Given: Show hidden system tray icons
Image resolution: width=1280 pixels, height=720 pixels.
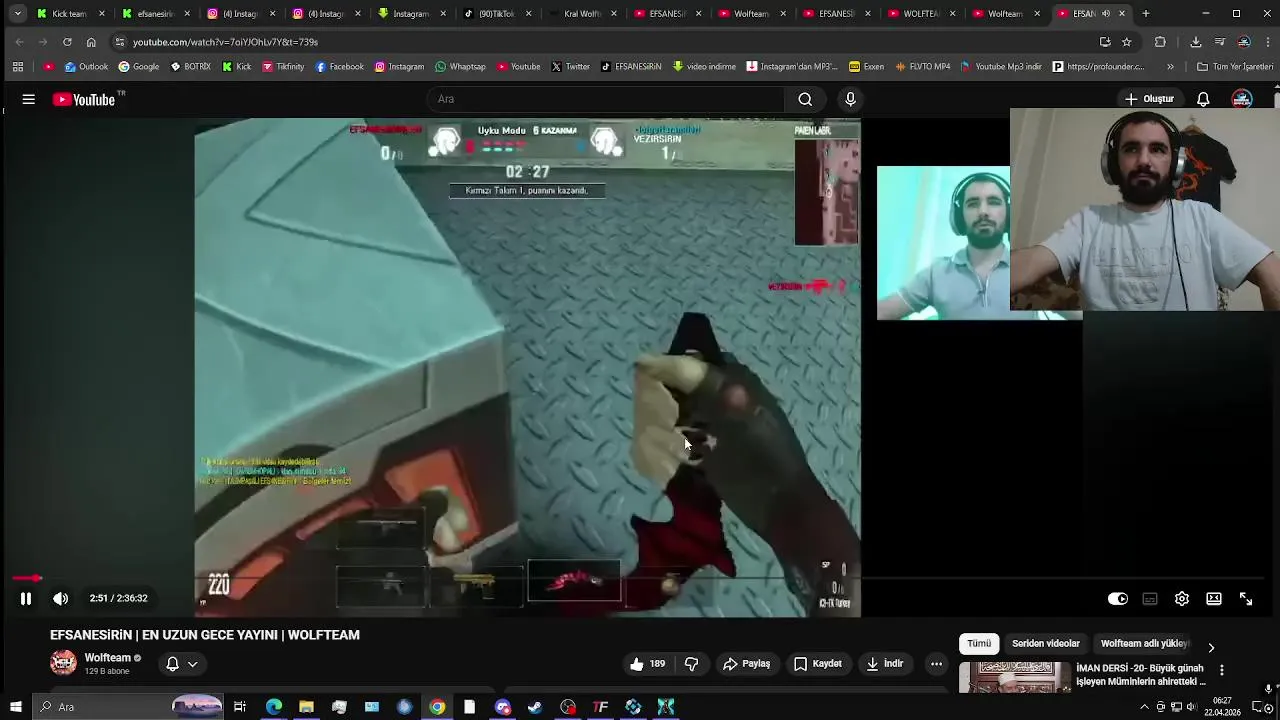Looking at the screenshot, I should coord(1144,707).
